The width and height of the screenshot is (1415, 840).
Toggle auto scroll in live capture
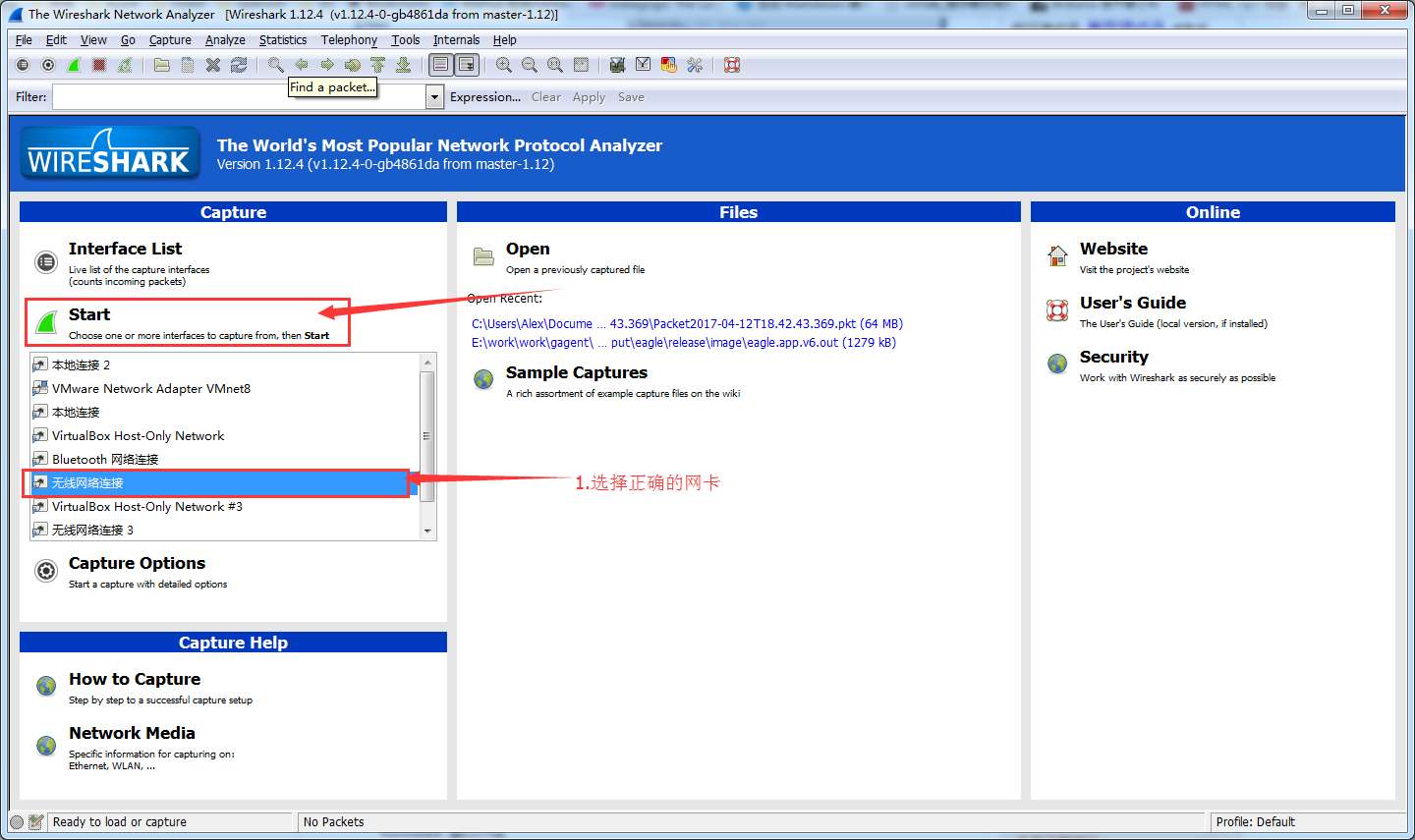coord(467,65)
